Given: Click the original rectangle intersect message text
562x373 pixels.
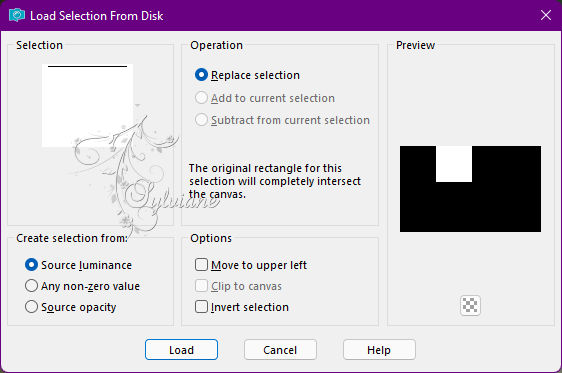Looking at the screenshot, I should pyautogui.click(x=275, y=181).
